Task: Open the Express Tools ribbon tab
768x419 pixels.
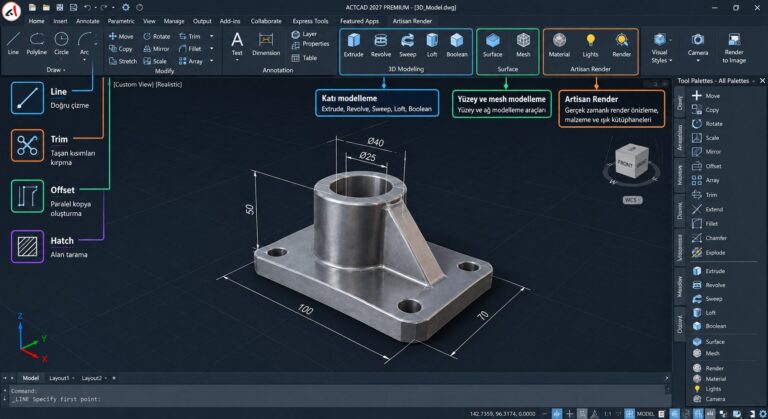Action: tap(311, 21)
